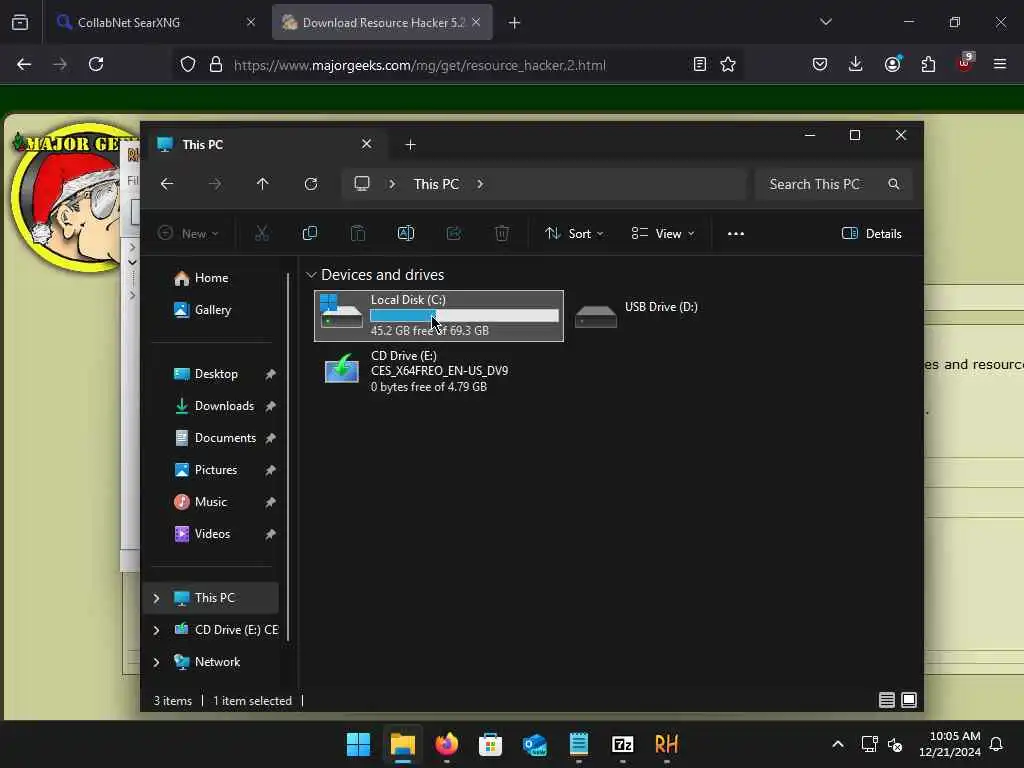This screenshot has width=1024, height=768.
Task: Switch to CollabNet SearXNG browser tab
Action: (156, 22)
